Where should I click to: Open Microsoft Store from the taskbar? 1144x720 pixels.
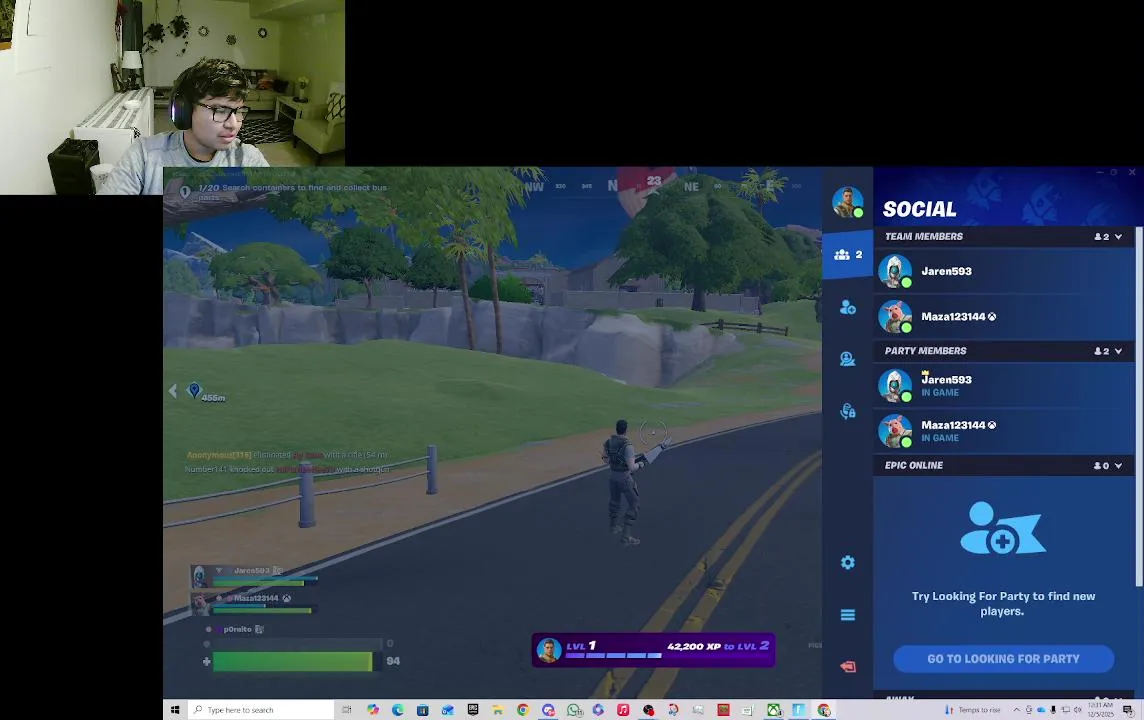[x=422, y=710]
